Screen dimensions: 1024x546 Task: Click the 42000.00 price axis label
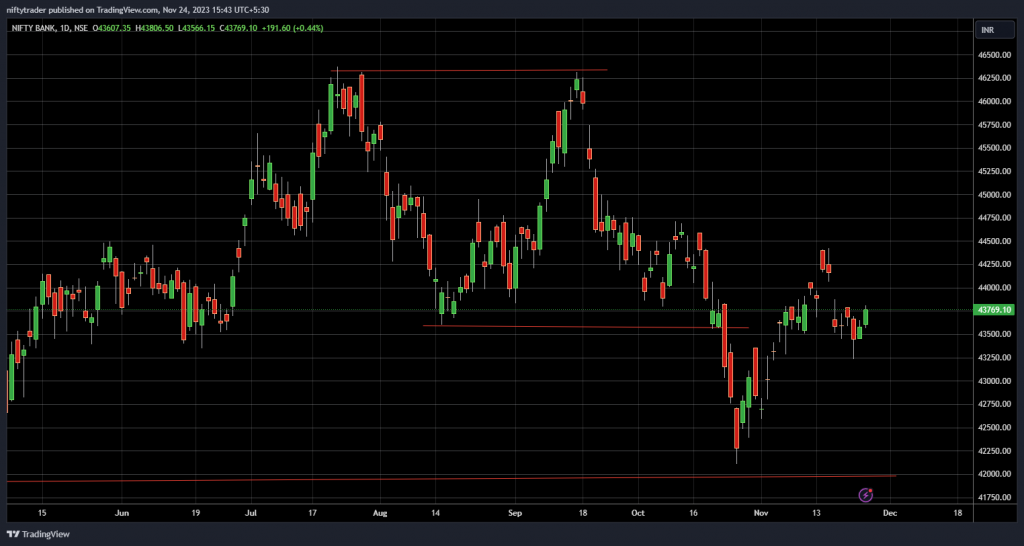coord(995,474)
